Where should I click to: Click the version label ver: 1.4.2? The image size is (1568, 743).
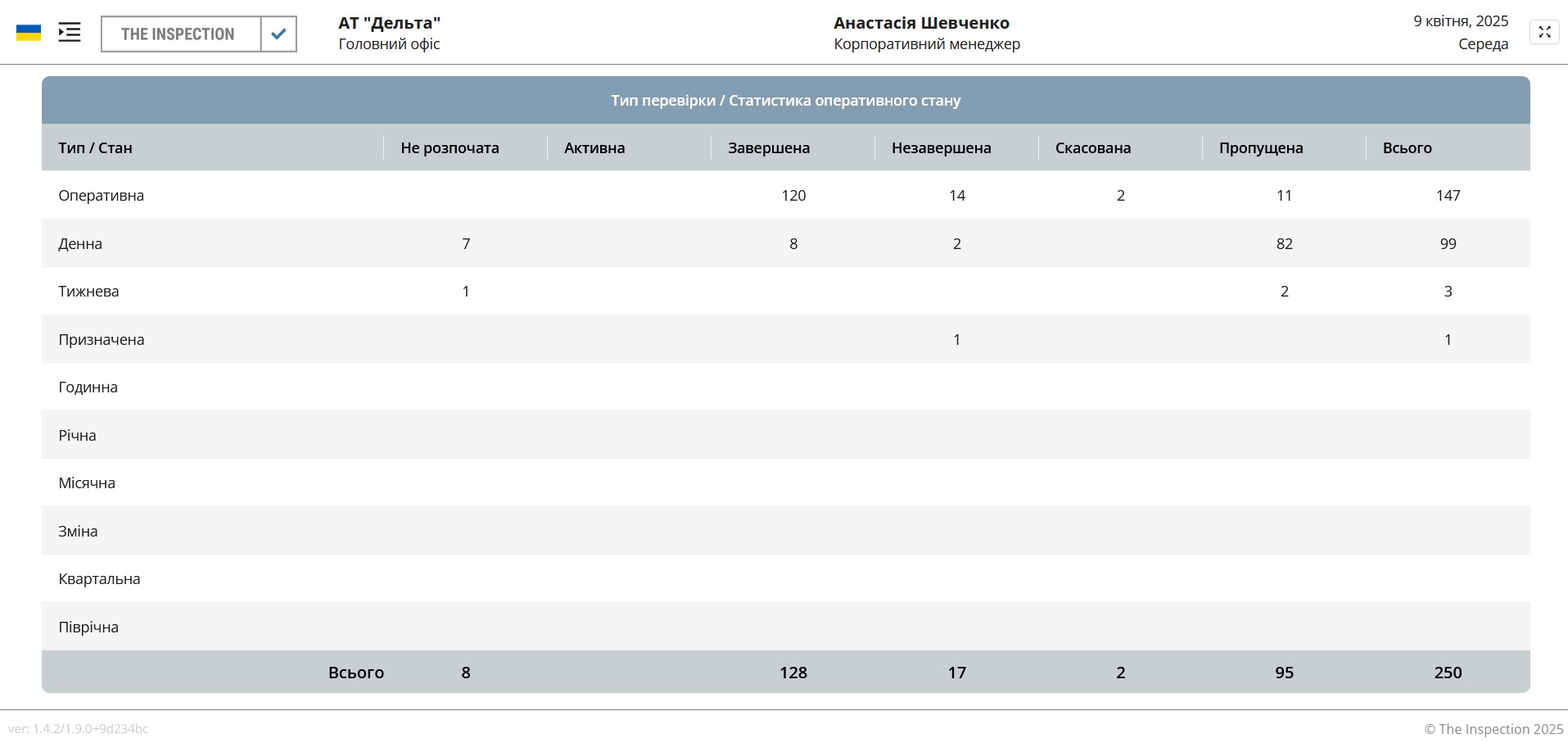tap(80, 727)
